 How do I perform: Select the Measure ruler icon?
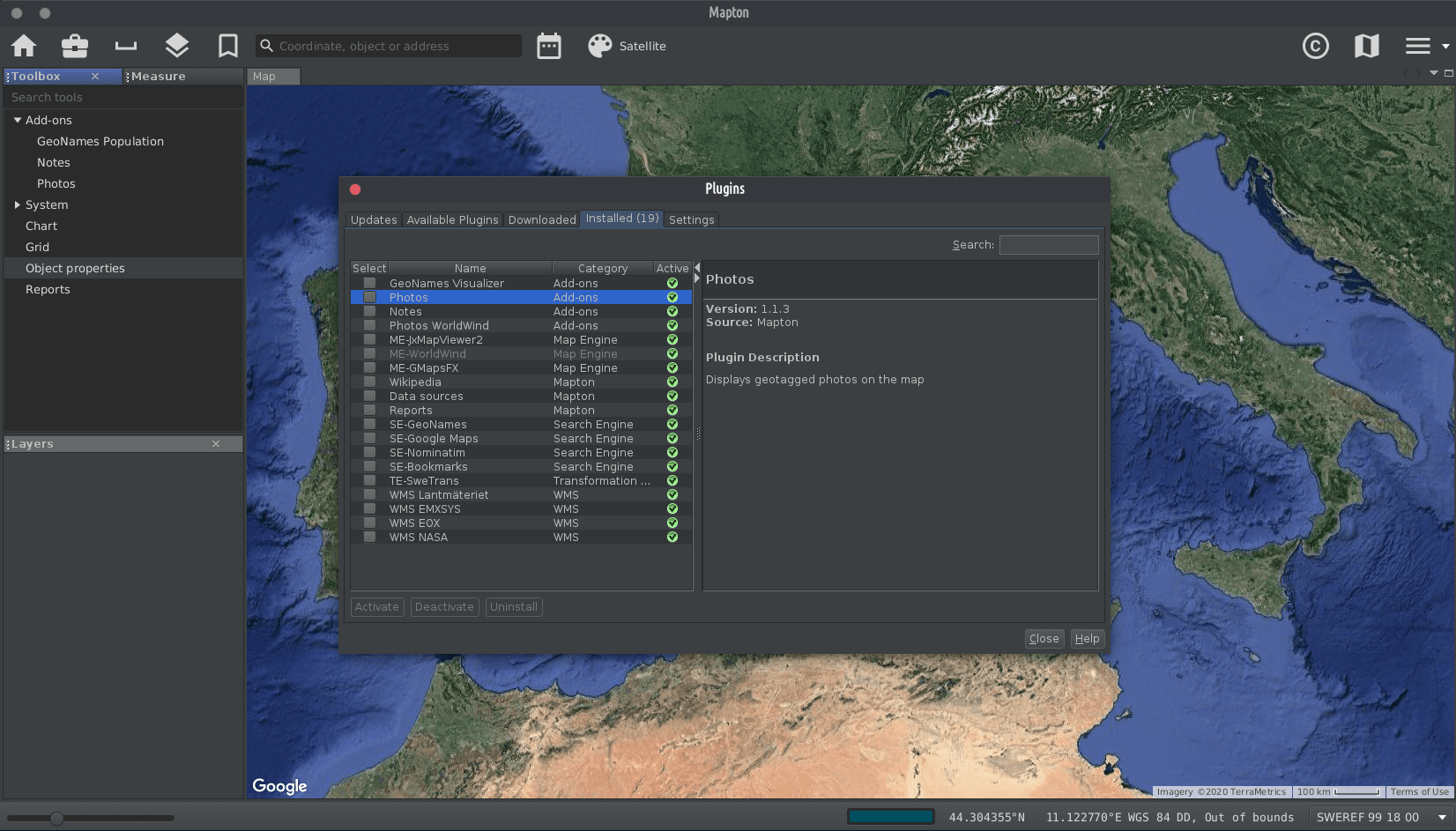coord(126,46)
